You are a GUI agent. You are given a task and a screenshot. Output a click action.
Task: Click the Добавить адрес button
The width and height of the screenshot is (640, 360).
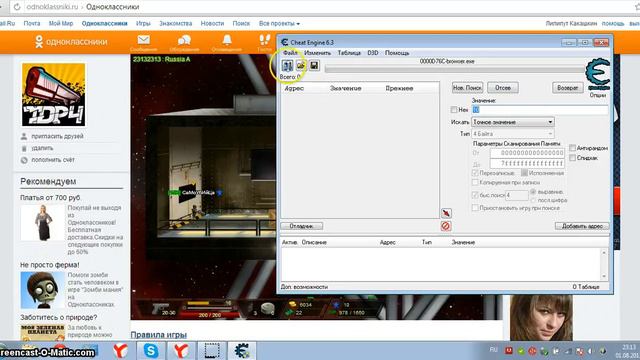click(582, 226)
